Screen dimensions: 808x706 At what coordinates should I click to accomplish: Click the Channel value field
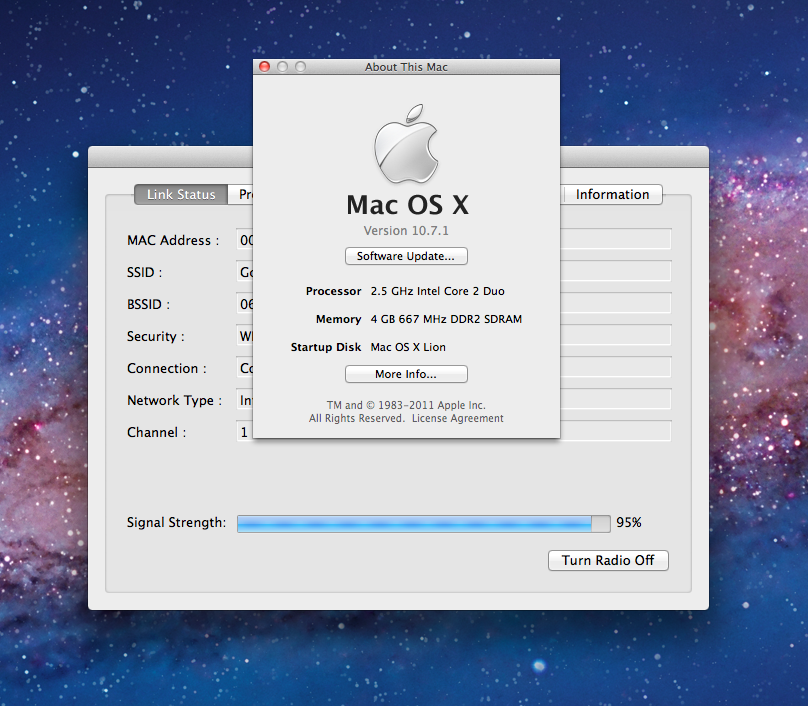point(244,431)
